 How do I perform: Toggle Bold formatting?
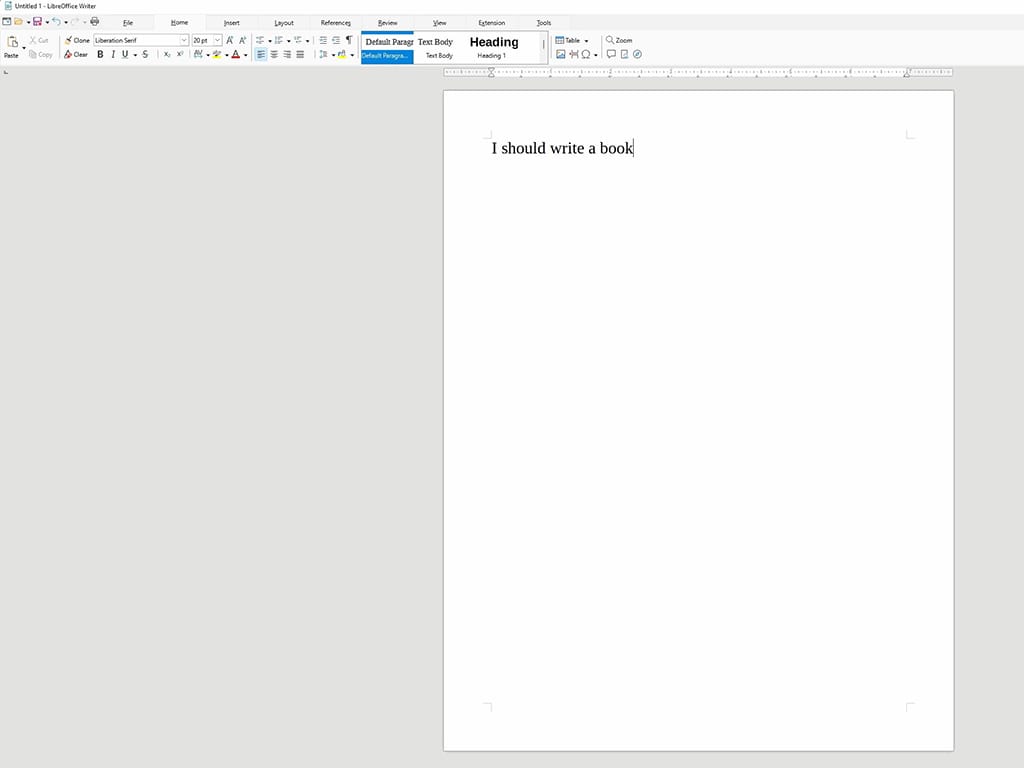tap(100, 54)
